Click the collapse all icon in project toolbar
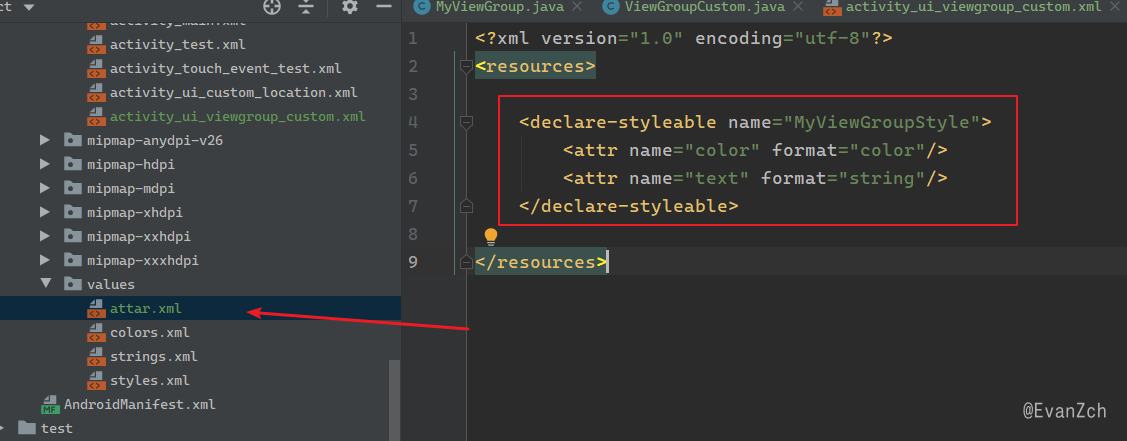Viewport: 1127px width, 441px height. [x=306, y=7]
